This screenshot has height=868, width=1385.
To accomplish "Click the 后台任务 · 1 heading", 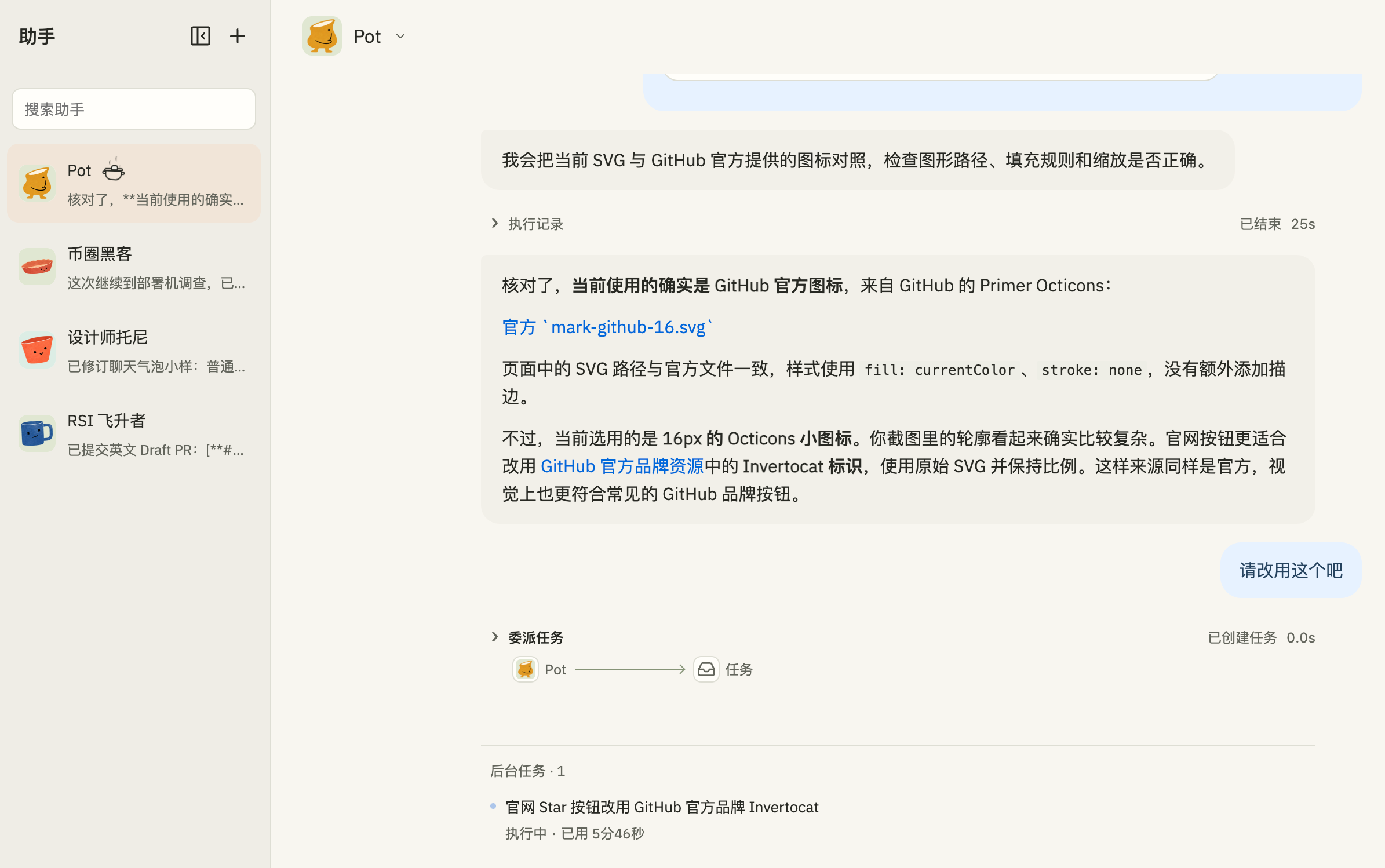I will (527, 771).
